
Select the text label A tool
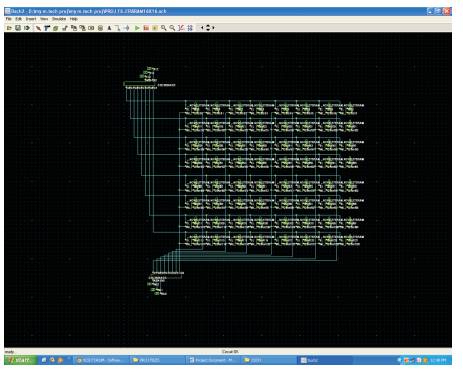(109, 28)
